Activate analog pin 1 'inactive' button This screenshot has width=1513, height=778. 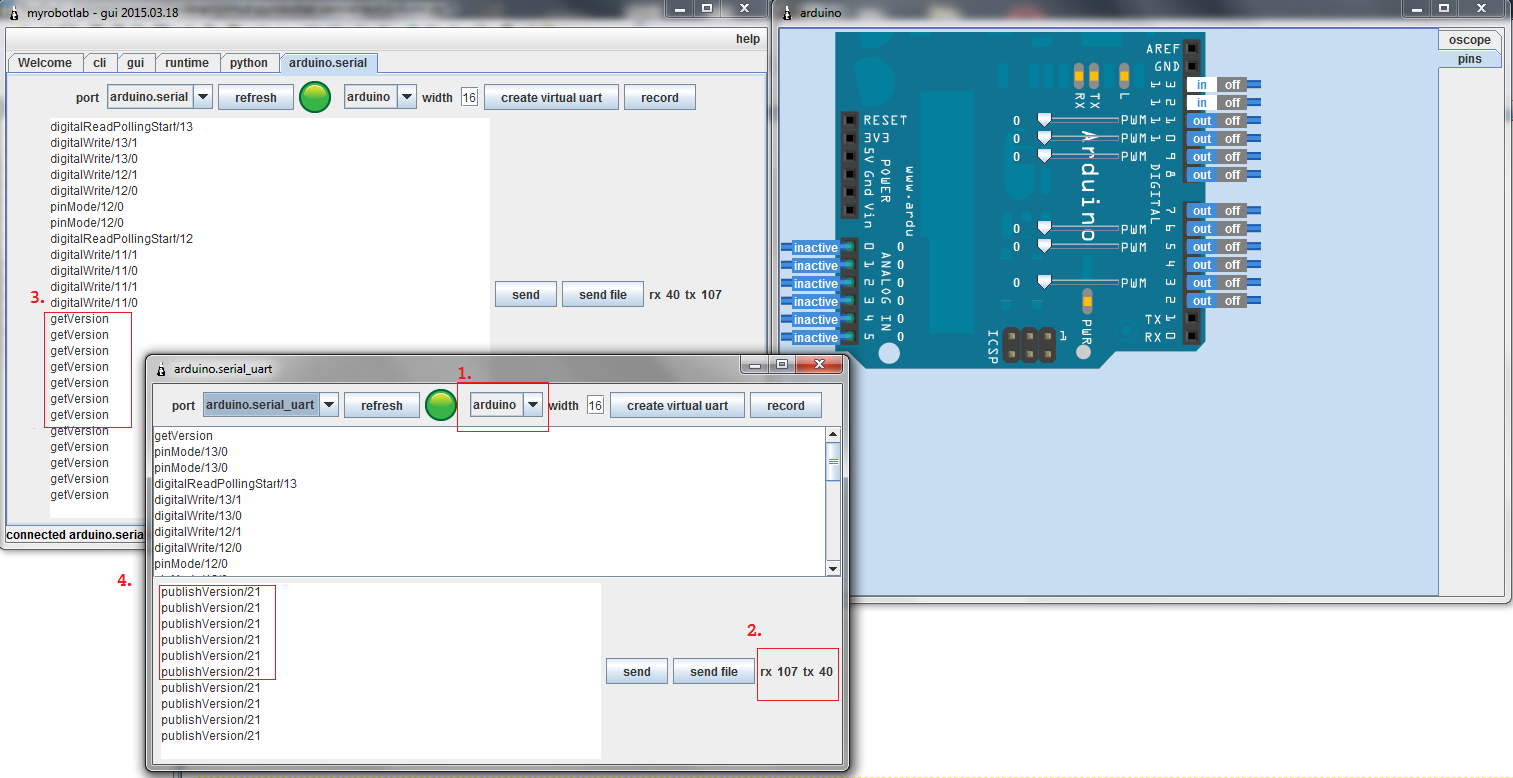coord(816,266)
